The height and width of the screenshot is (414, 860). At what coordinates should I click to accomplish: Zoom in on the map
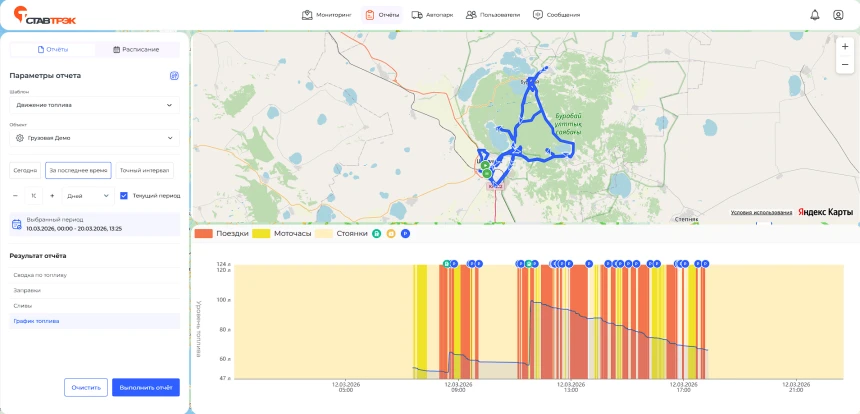coord(845,45)
